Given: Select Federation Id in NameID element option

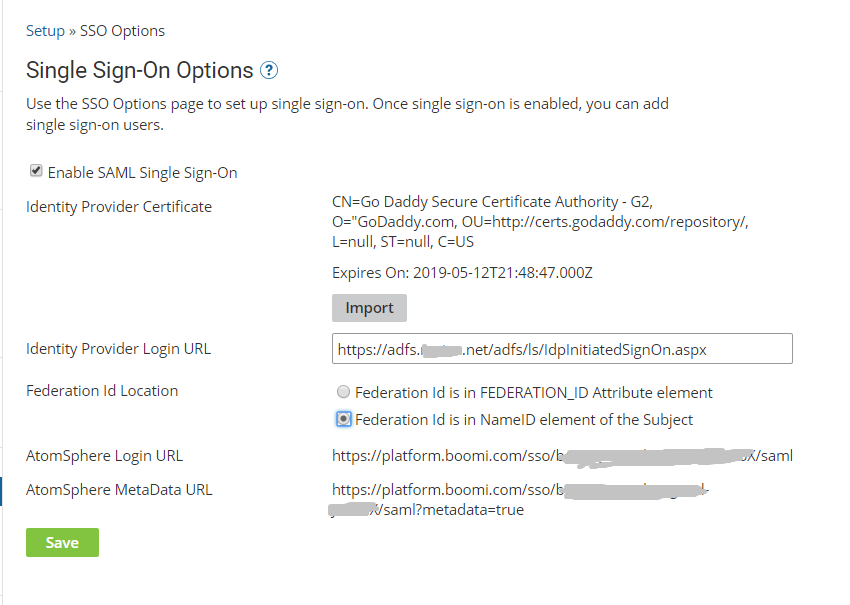Looking at the screenshot, I should [343, 419].
